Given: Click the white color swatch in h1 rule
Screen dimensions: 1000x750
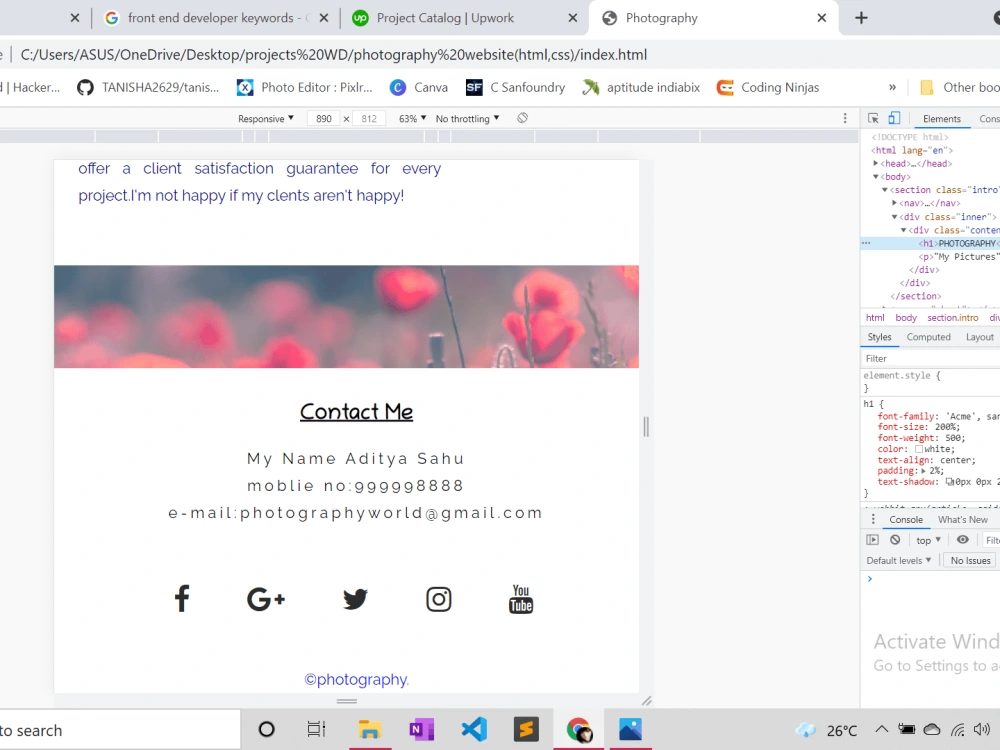Looking at the screenshot, I should pos(919,449).
